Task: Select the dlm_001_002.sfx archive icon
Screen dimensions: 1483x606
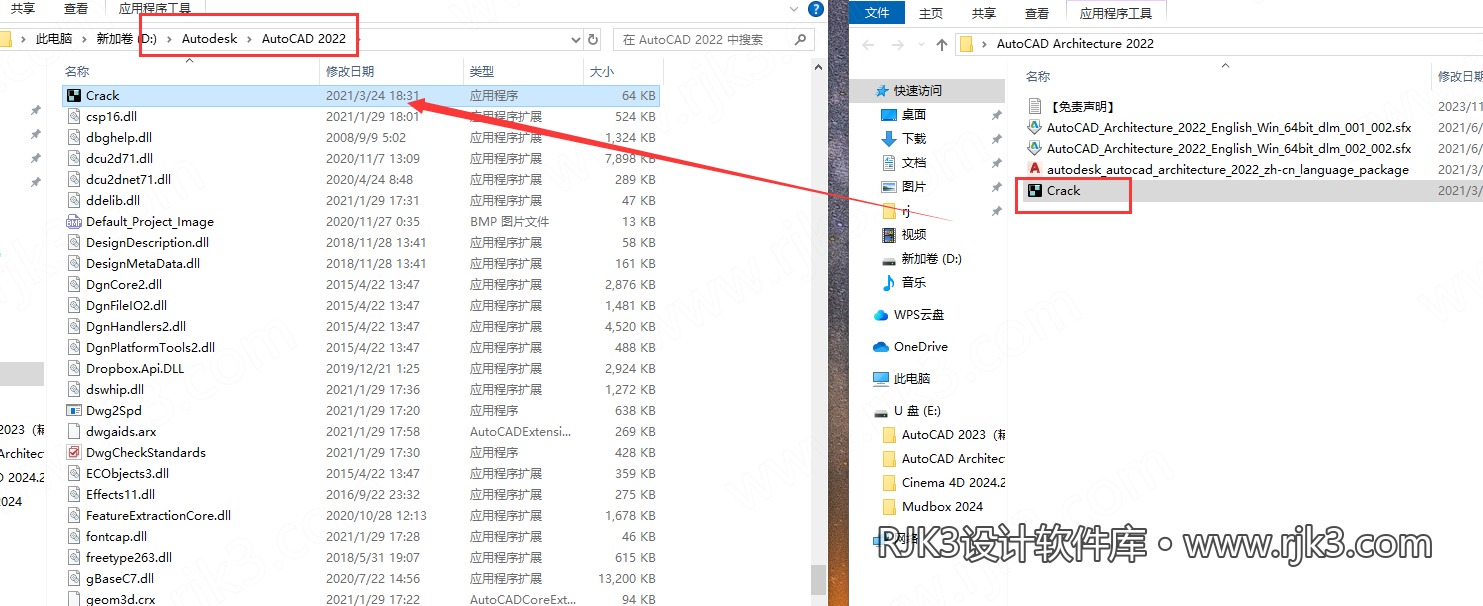Action: [1036, 127]
